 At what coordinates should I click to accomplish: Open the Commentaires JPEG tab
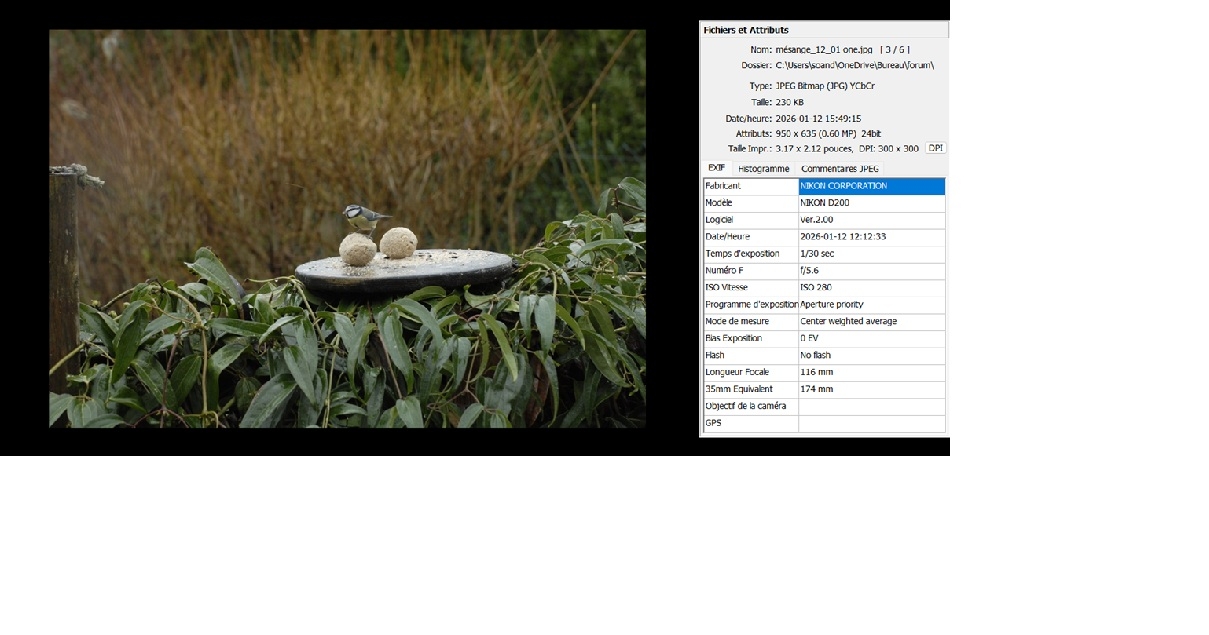839,169
